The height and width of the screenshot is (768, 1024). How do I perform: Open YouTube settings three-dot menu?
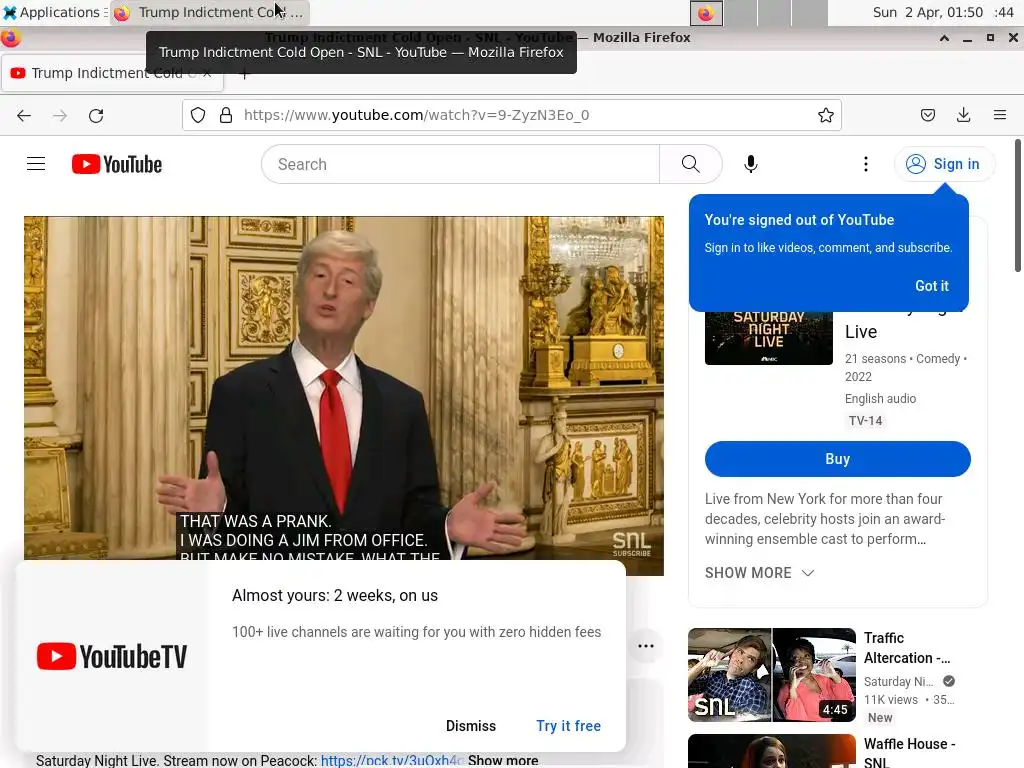tap(866, 164)
